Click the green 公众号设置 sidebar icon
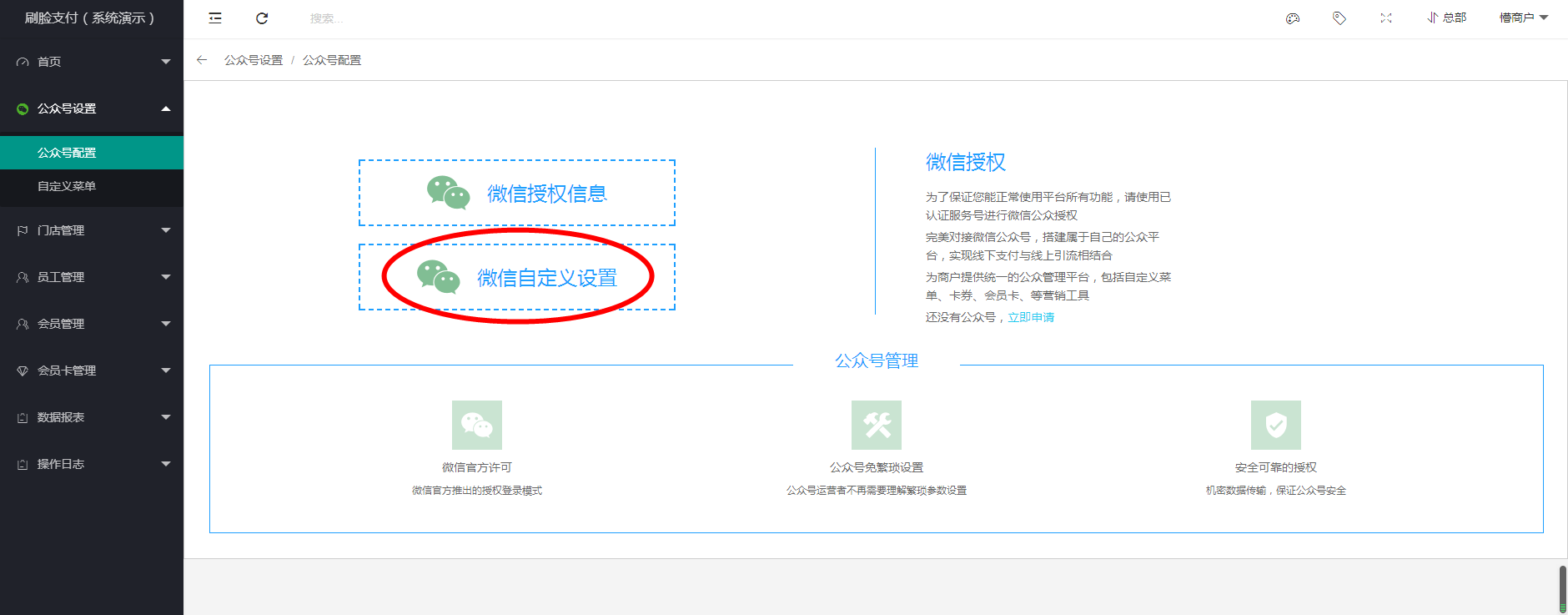 pyautogui.click(x=23, y=108)
